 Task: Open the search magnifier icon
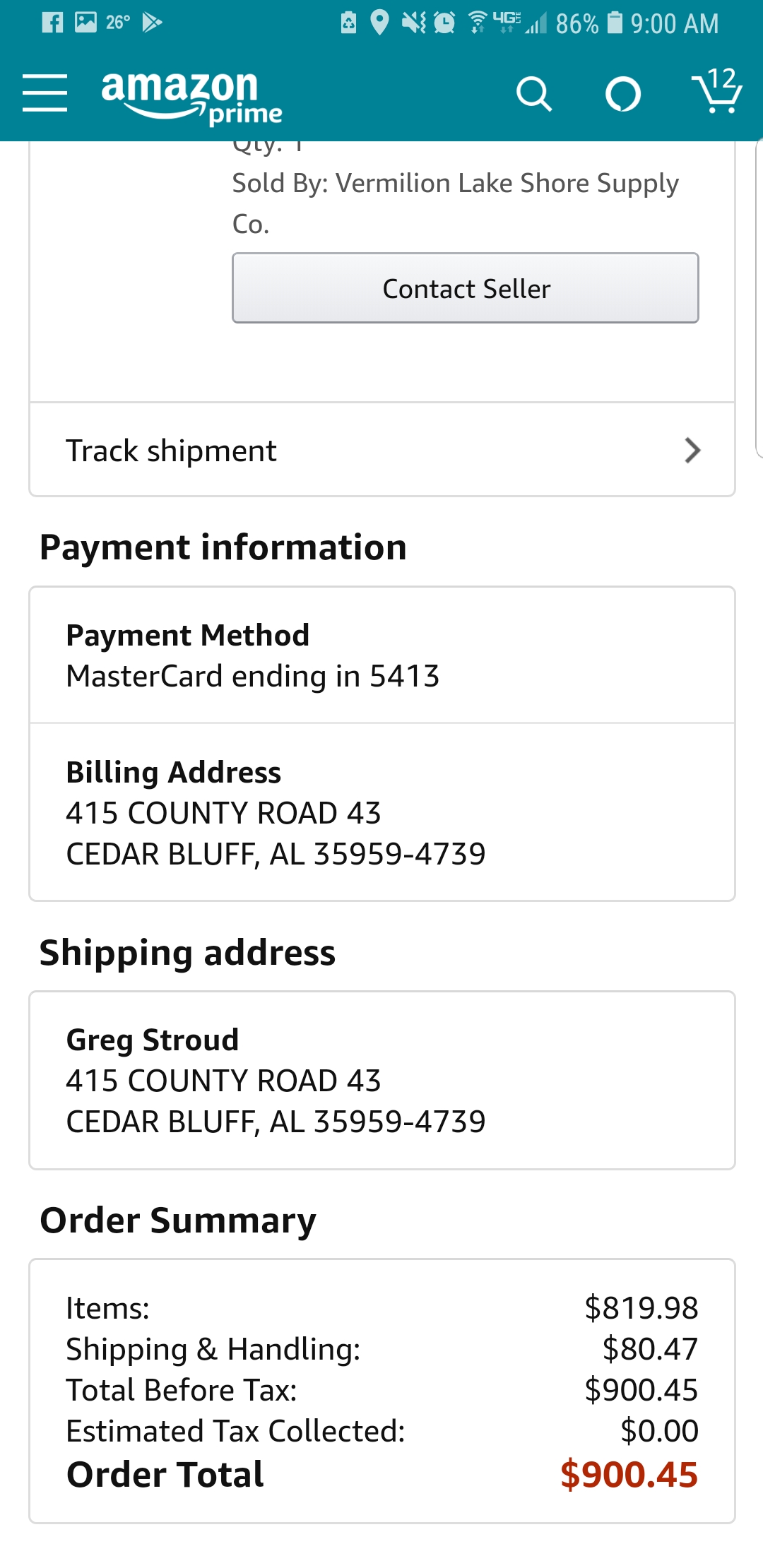click(534, 94)
